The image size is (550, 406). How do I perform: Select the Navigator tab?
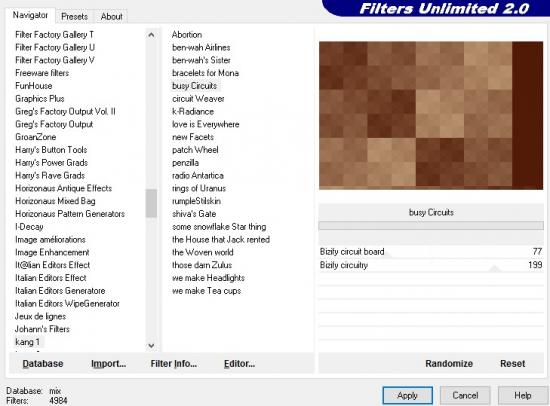30,15
